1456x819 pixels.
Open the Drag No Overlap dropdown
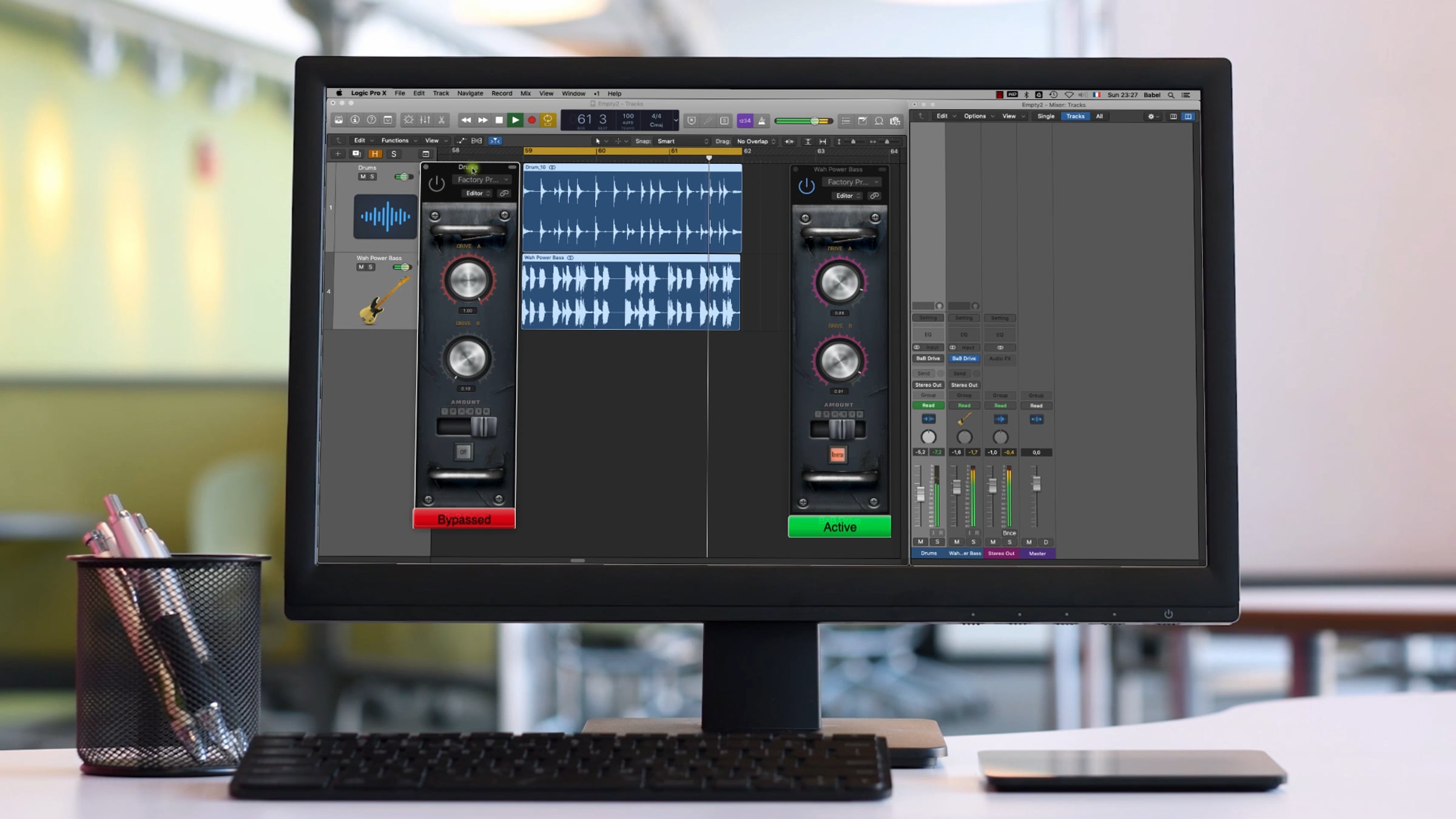(755, 141)
